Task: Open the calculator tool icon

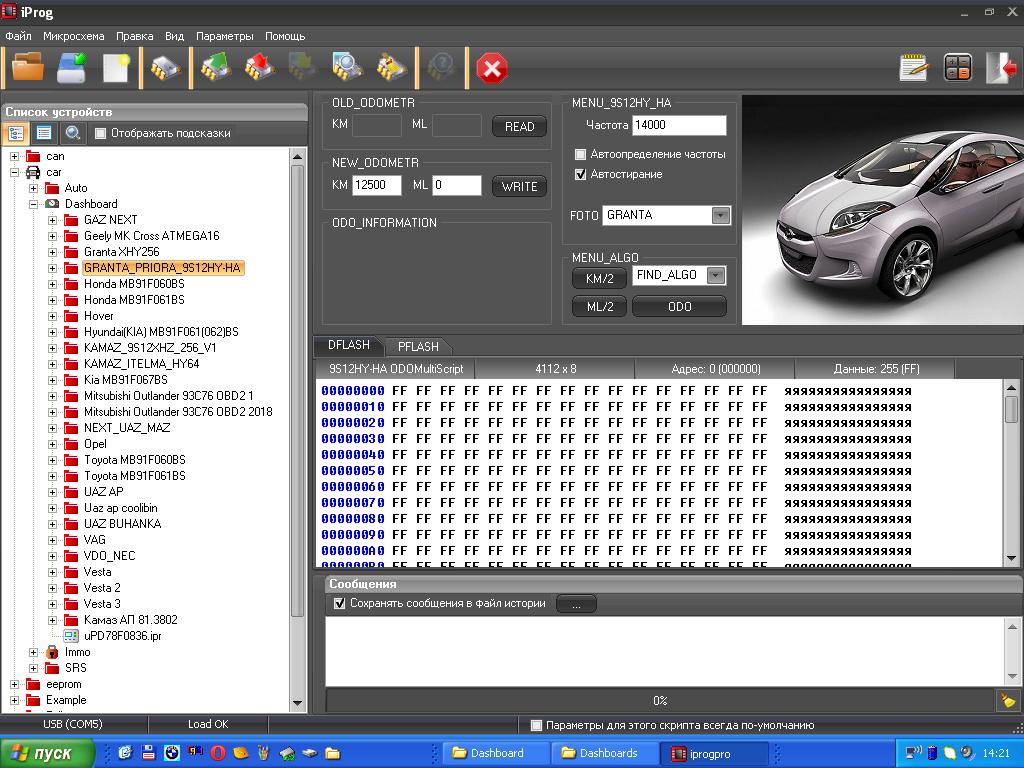Action: (957, 68)
